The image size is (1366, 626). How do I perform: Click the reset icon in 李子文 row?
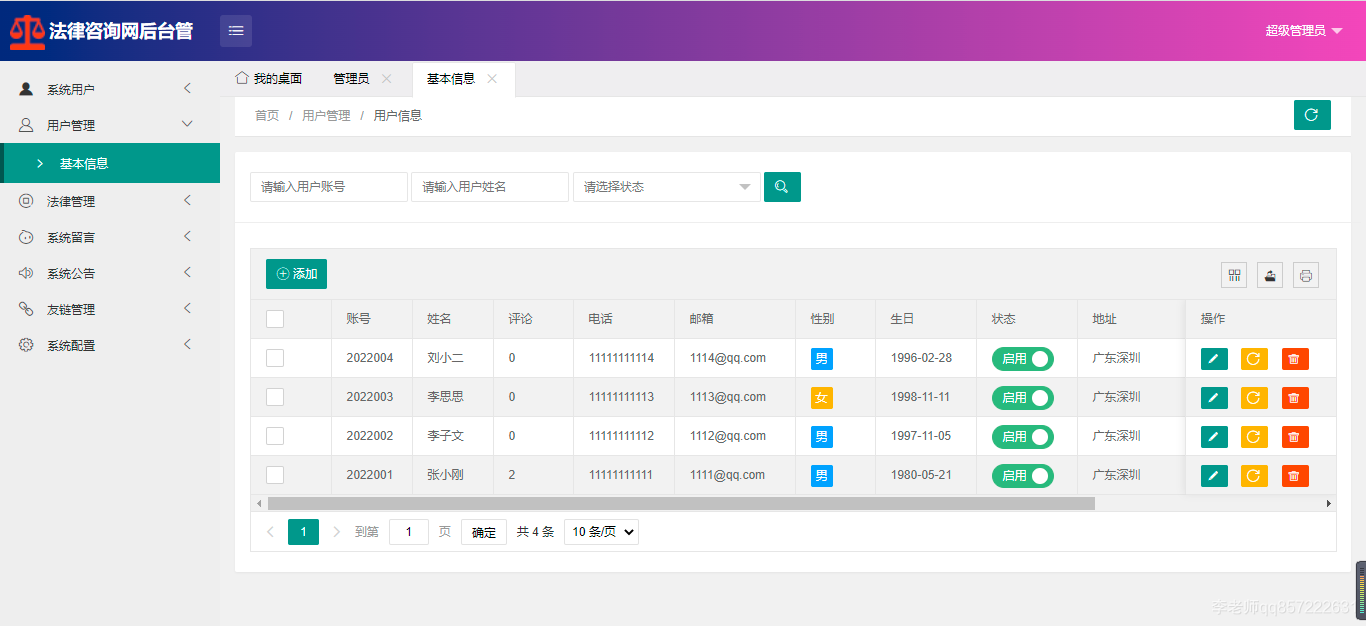1254,437
